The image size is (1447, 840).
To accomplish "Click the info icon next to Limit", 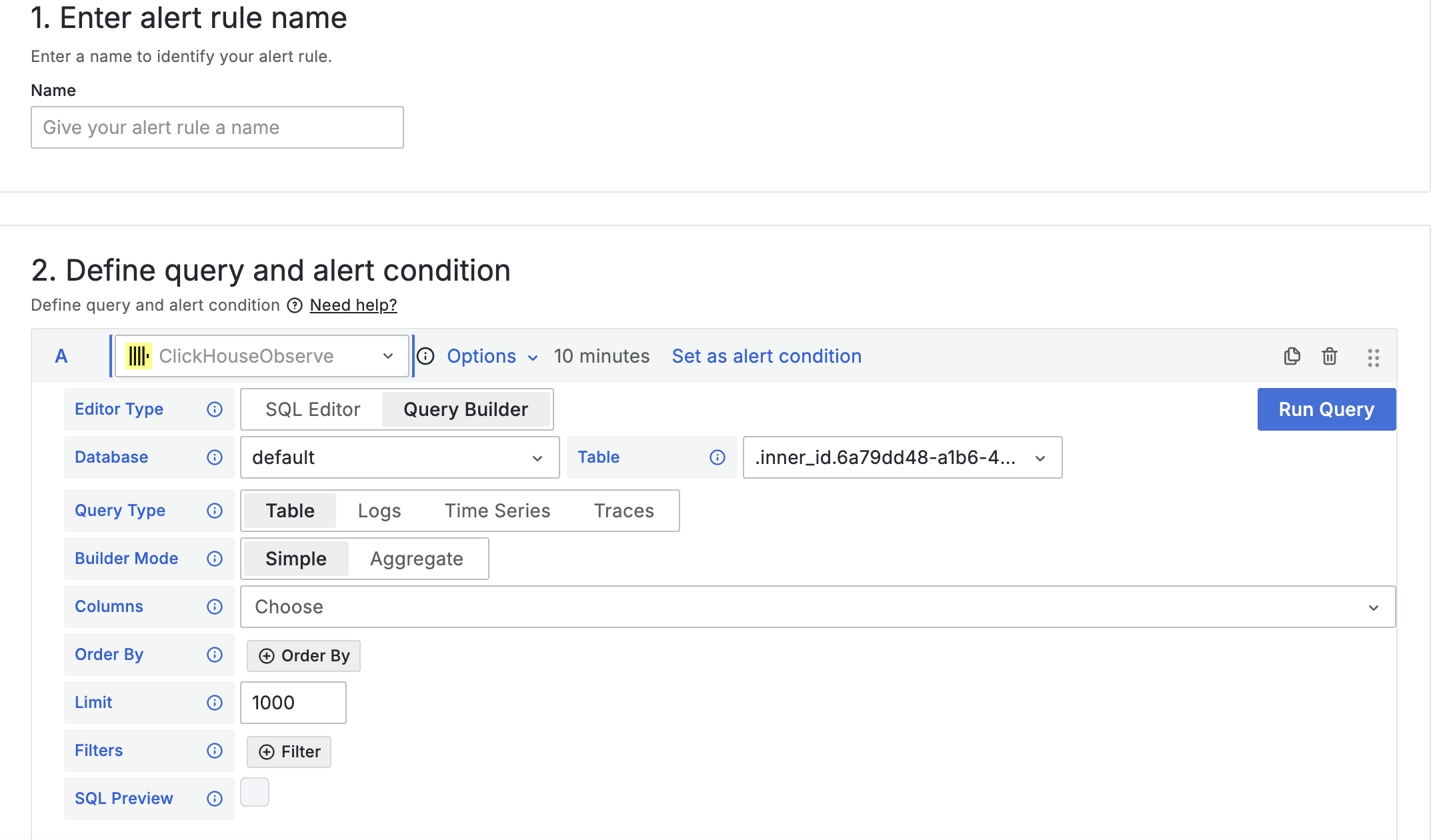I will point(215,703).
